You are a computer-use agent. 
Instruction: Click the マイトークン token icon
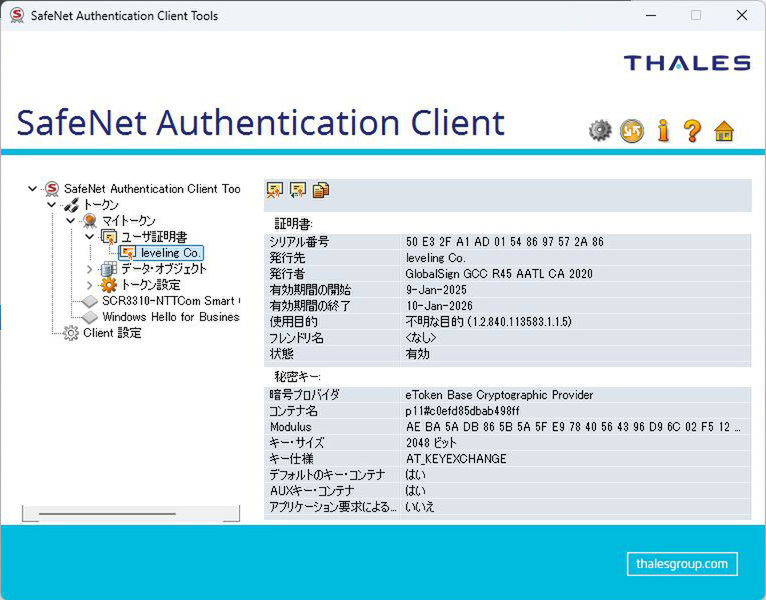click(x=90, y=221)
